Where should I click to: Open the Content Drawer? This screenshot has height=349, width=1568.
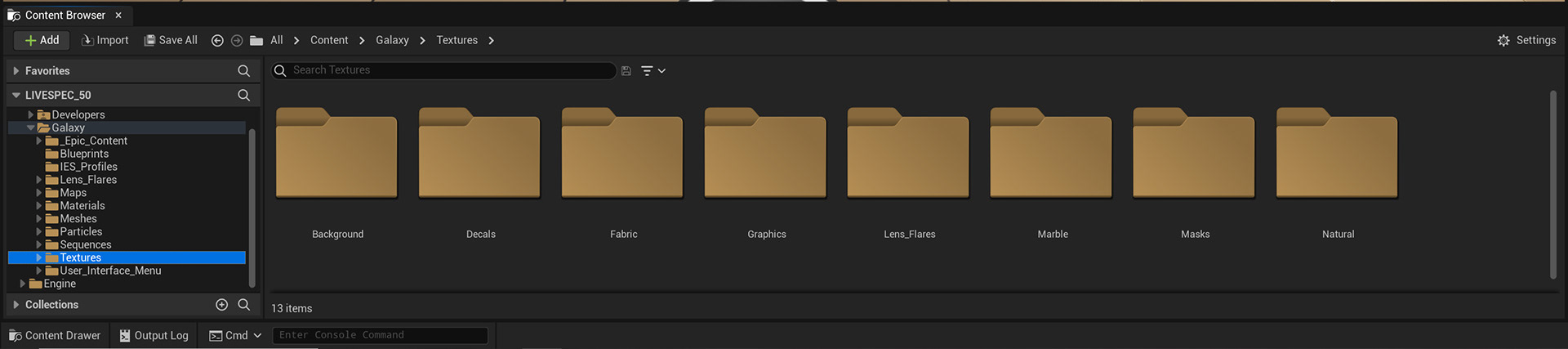coord(55,335)
